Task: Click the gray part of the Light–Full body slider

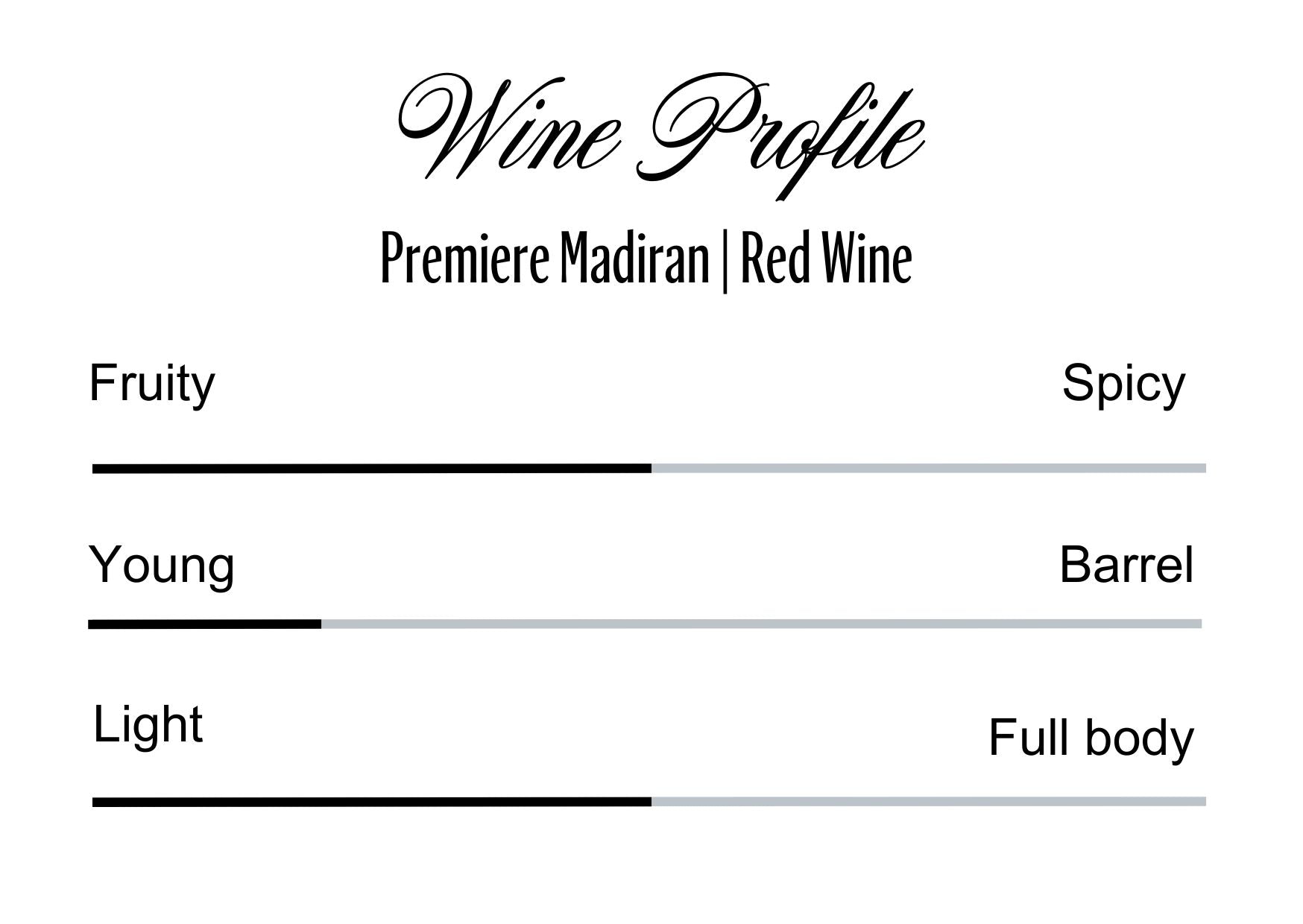Action: [x=928, y=802]
